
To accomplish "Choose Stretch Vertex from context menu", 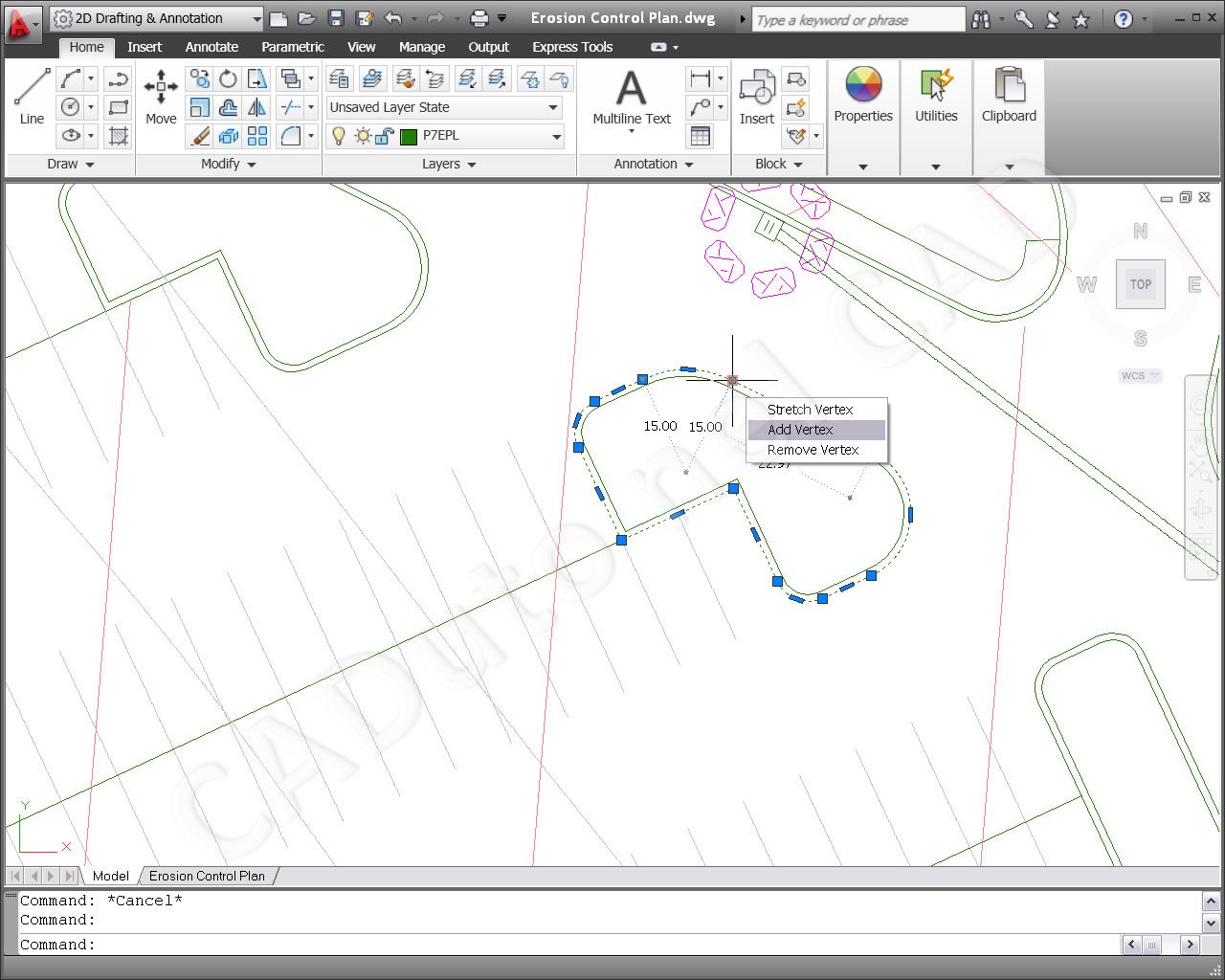I will pyautogui.click(x=816, y=410).
